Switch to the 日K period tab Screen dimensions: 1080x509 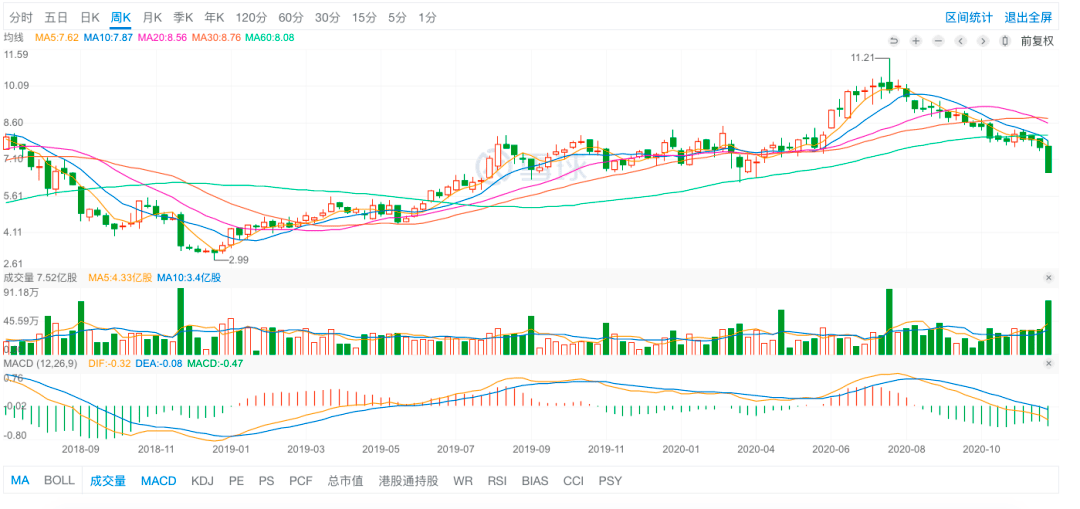(89, 17)
